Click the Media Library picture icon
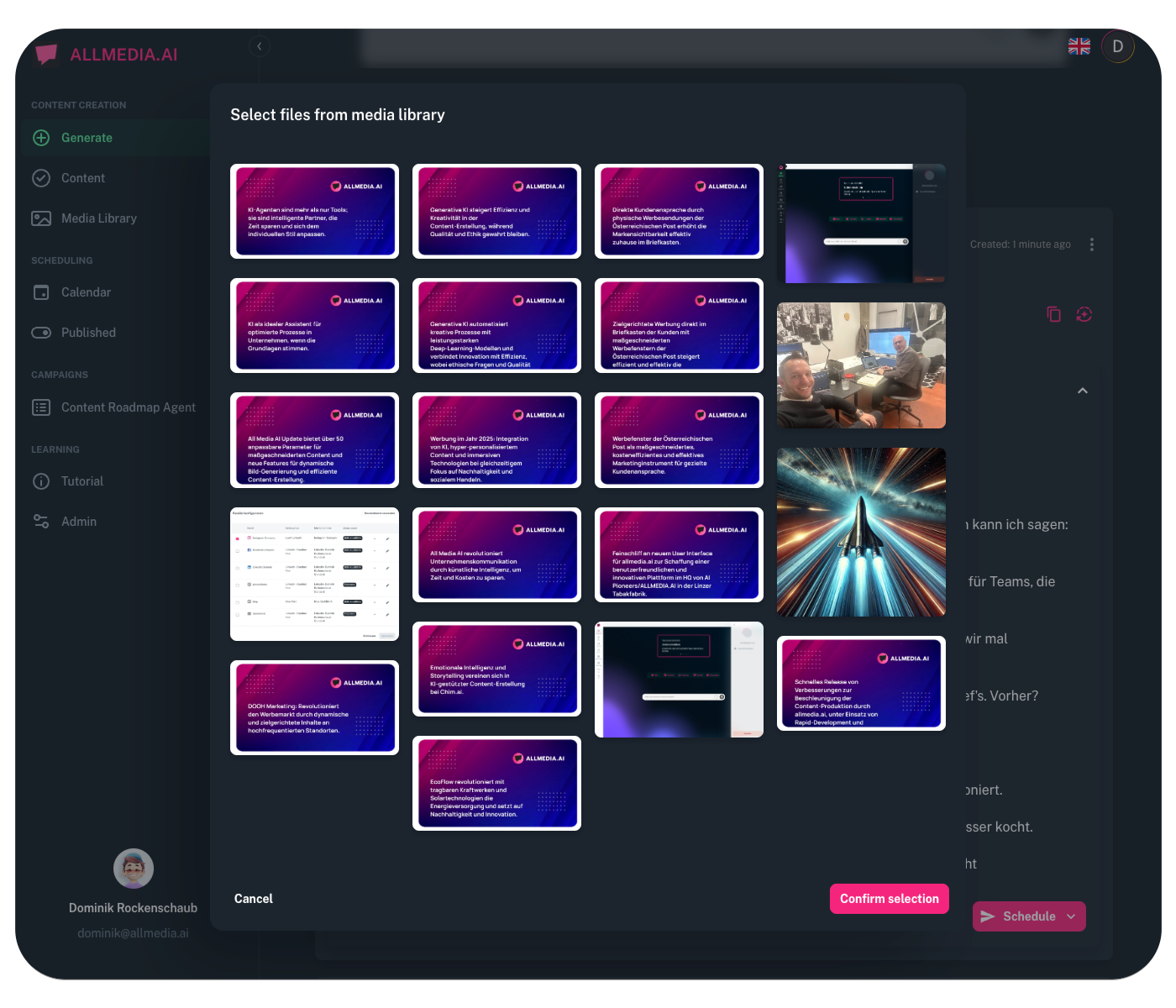The width and height of the screenshot is (1176, 1008). click(41, 218)
